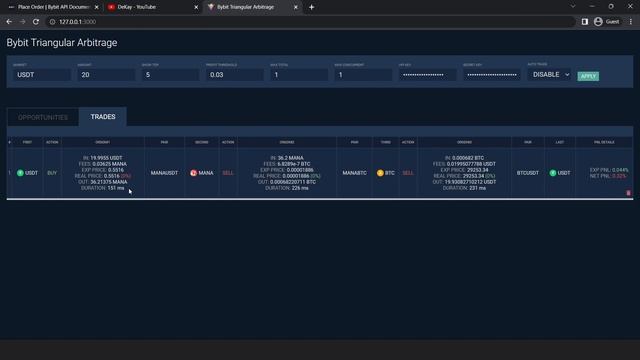Click the 'OUT: 36.21375 MANA' line
Screen dimensions: 640x360
click(102, 182)
